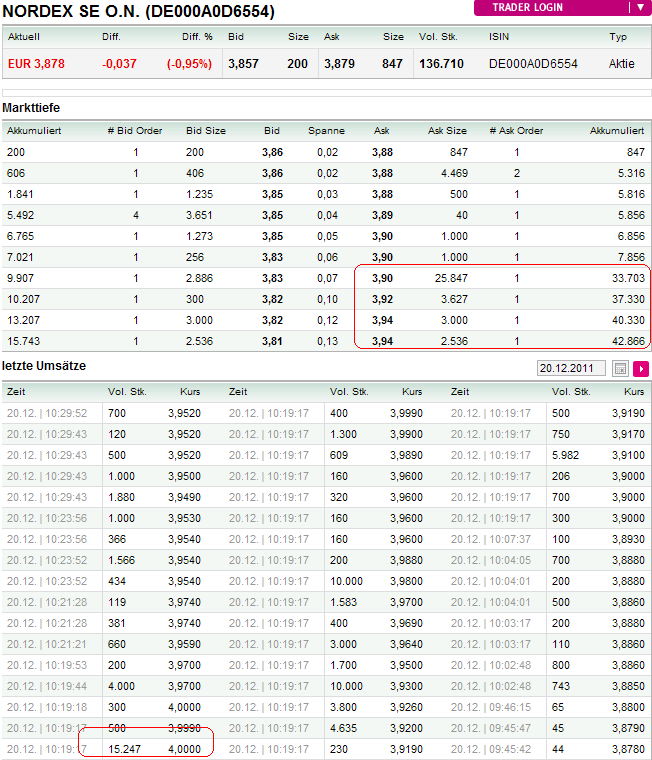
Task: Click the pink go arrow button
Action: click(641, 368)
